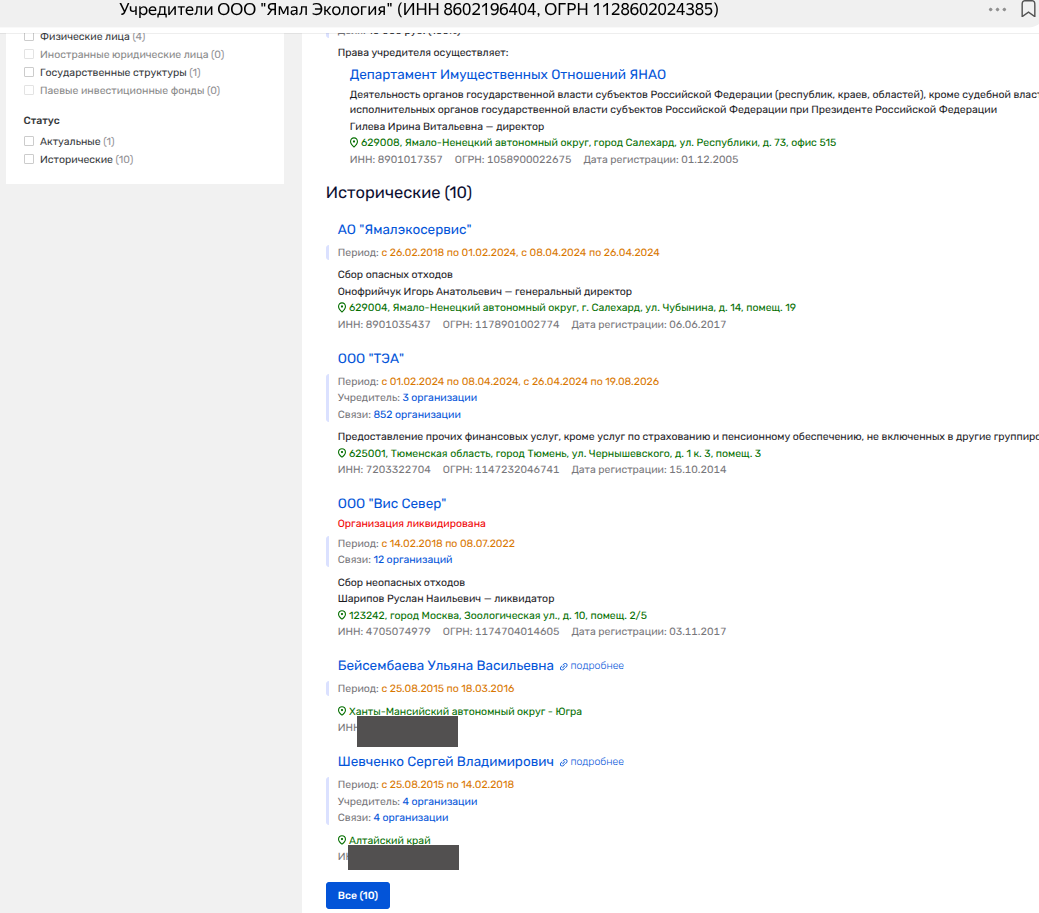Screen dimensions: 1039x913
Task: Enable the Государственные структуры (1) filter
Action: [x=28, y=72]
